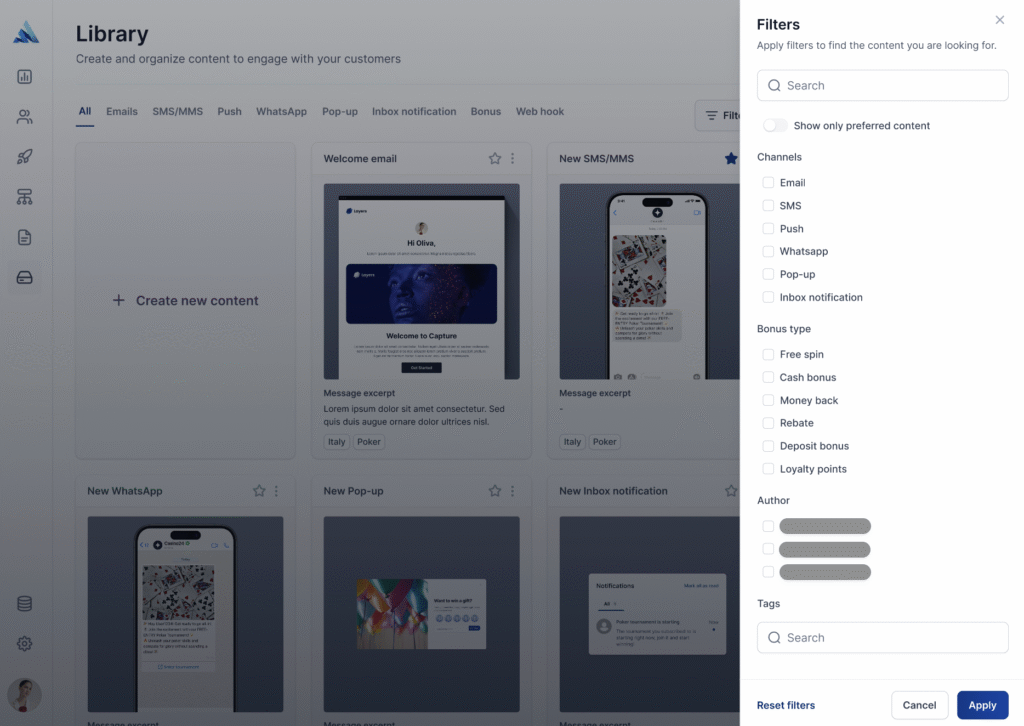Open the Library inbox sidebar icon
The image size is (1024, 726).
click(x=24, y=277)
